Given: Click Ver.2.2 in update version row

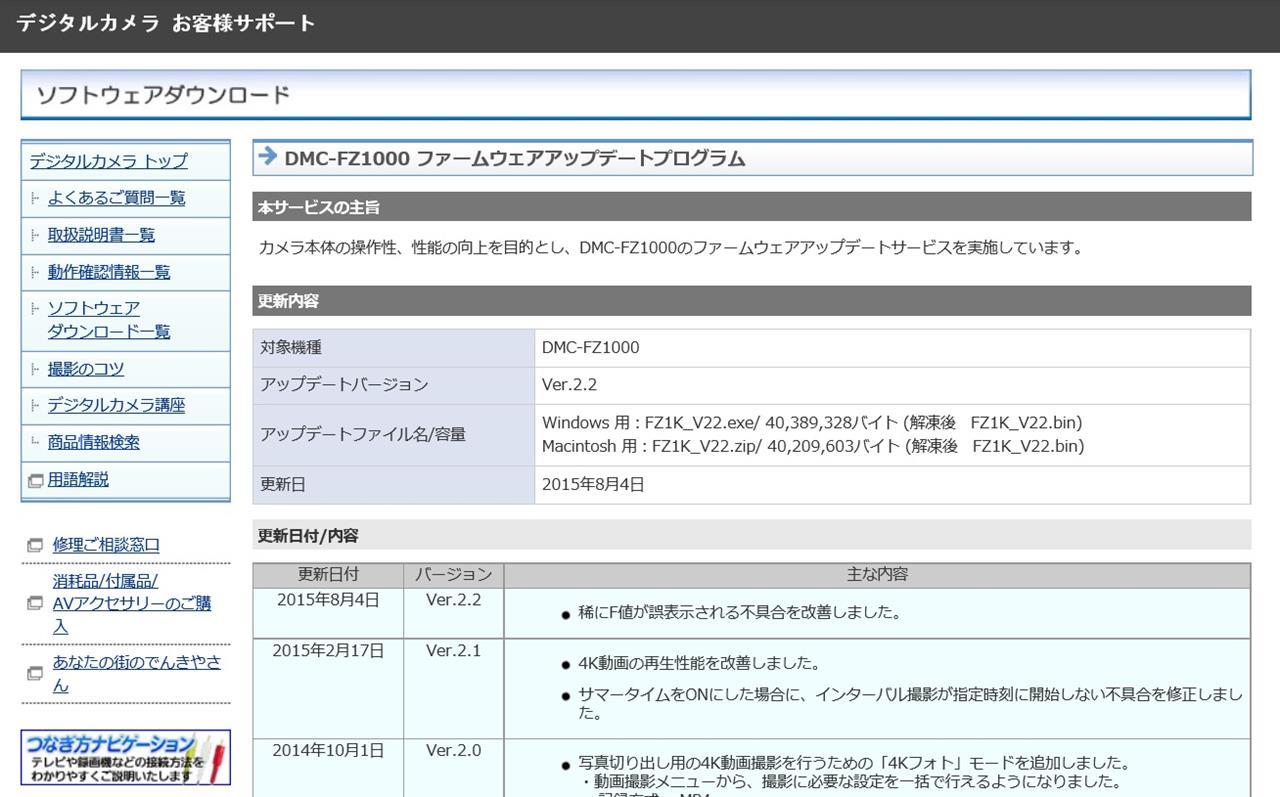Looking at the screenshot, I should pos(570,385).
